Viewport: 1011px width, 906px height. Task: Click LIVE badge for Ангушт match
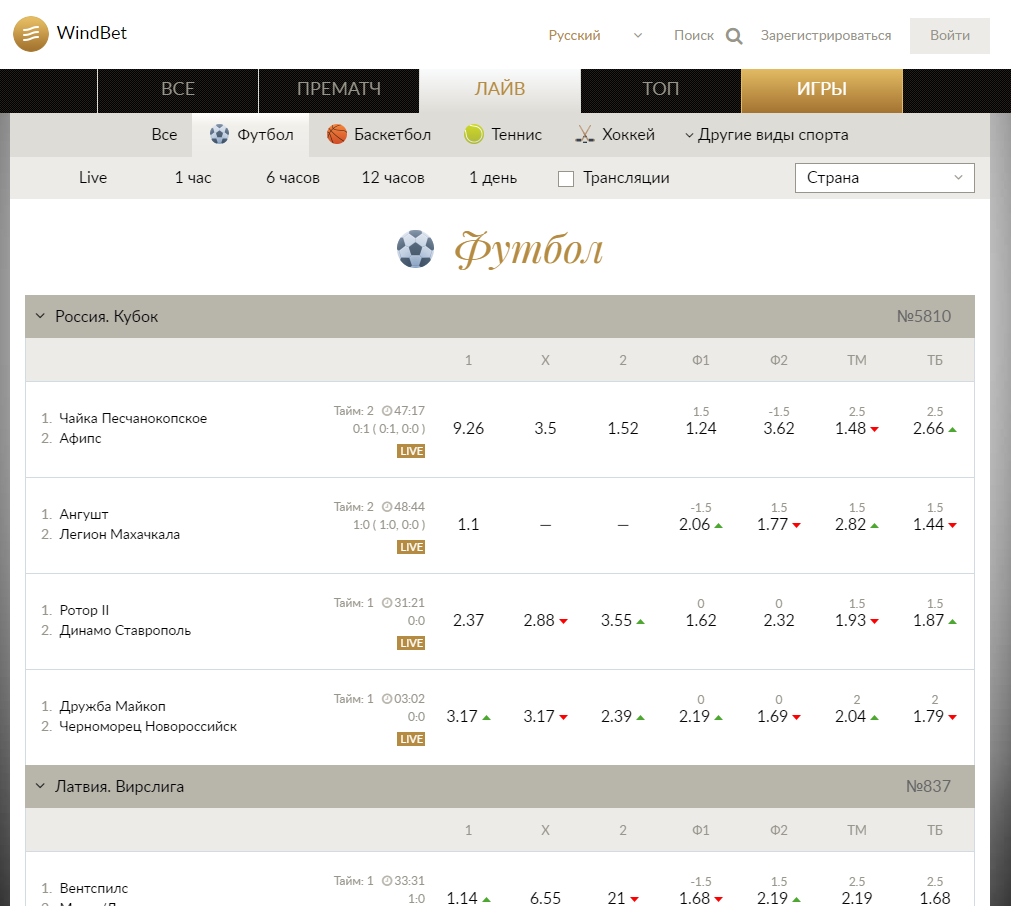coord(411,547)
